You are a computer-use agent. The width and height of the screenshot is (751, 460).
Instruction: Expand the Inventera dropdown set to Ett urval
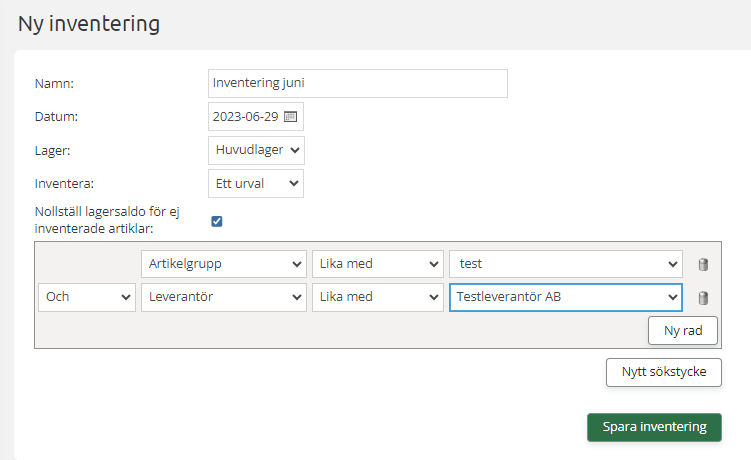pos(256,183)
